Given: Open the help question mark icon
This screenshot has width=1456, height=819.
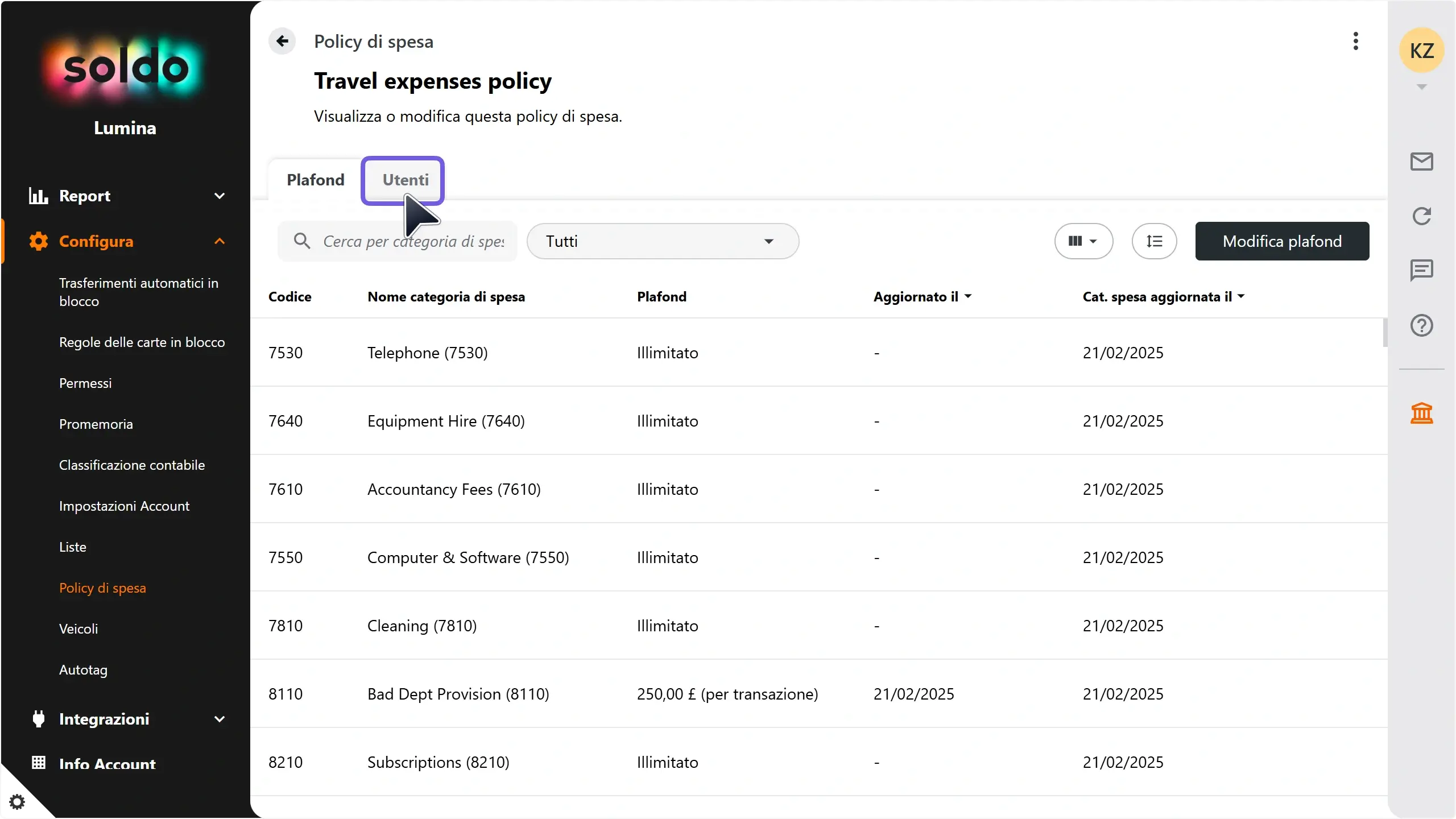Looking at the screenshot, I should 1421,325.
